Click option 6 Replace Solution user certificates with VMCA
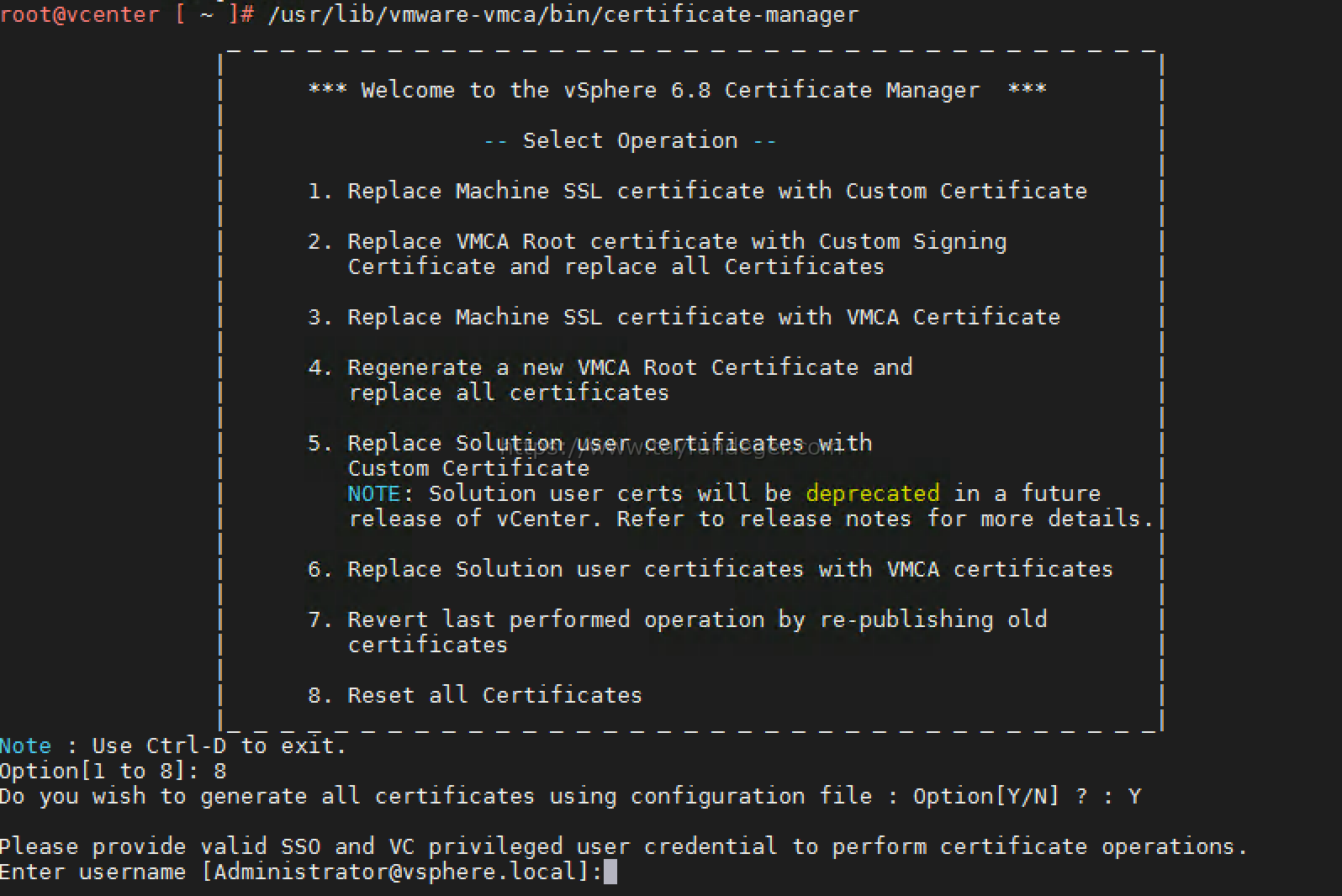The width and height of the screenshot is (1342, 896). (x=711, y=569)
